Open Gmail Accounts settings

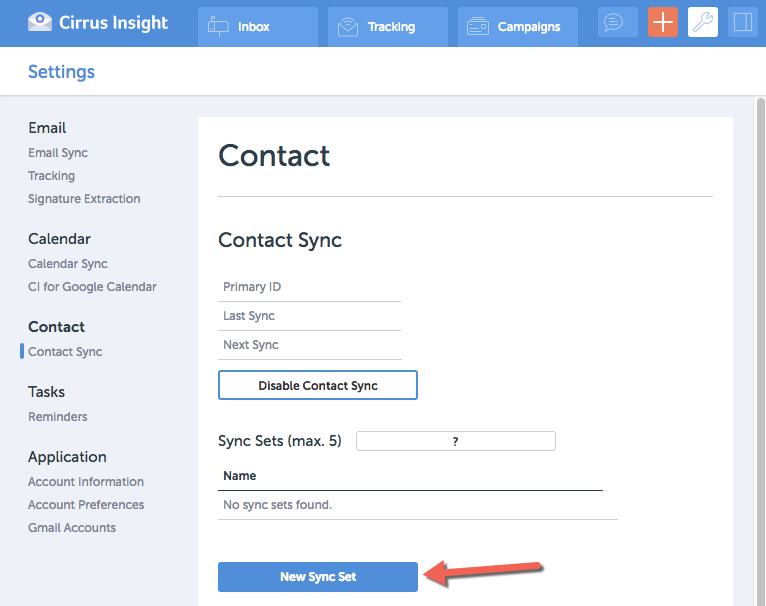(x=72, y=528)
